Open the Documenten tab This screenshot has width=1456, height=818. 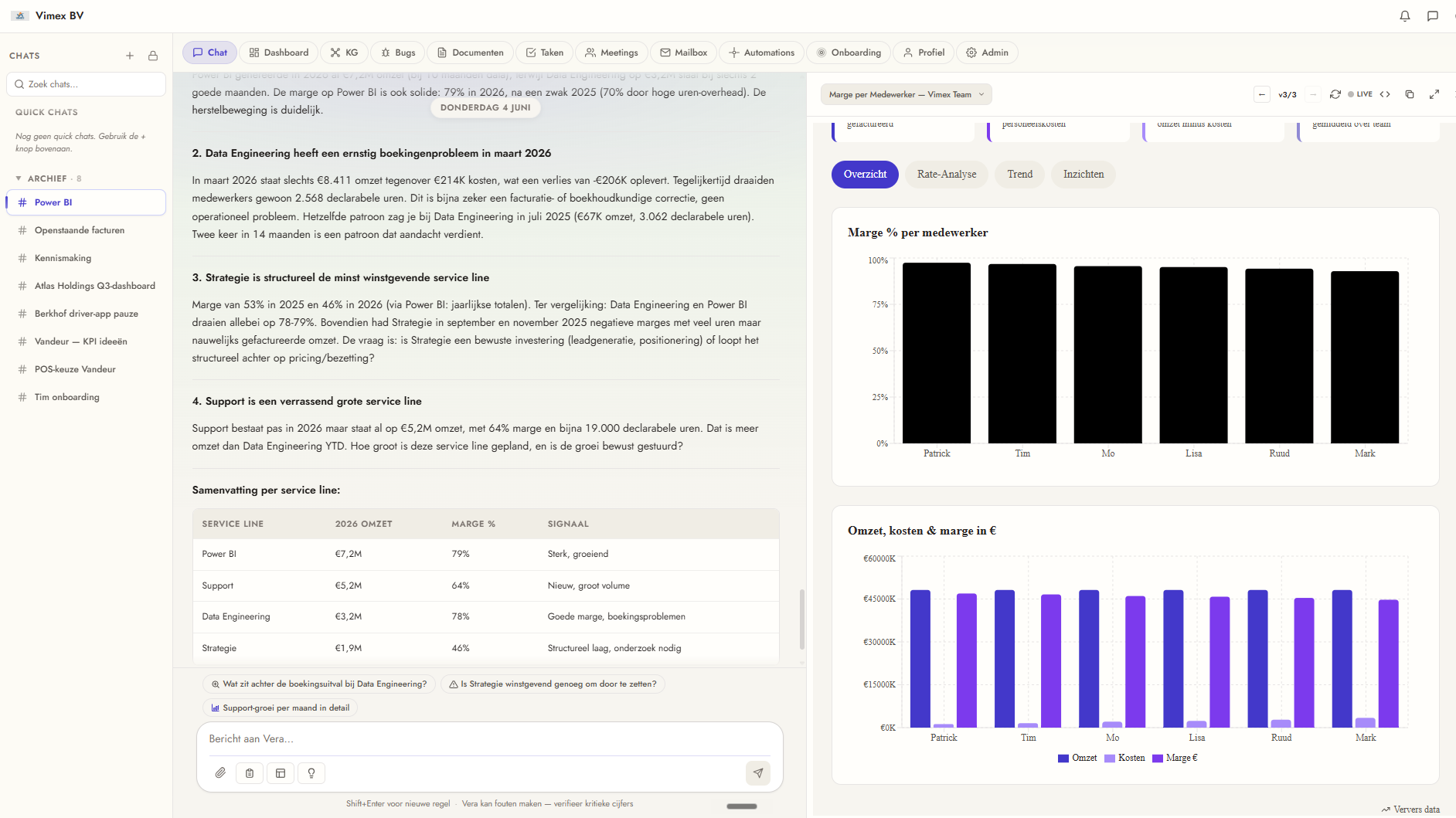click(471, 53)
